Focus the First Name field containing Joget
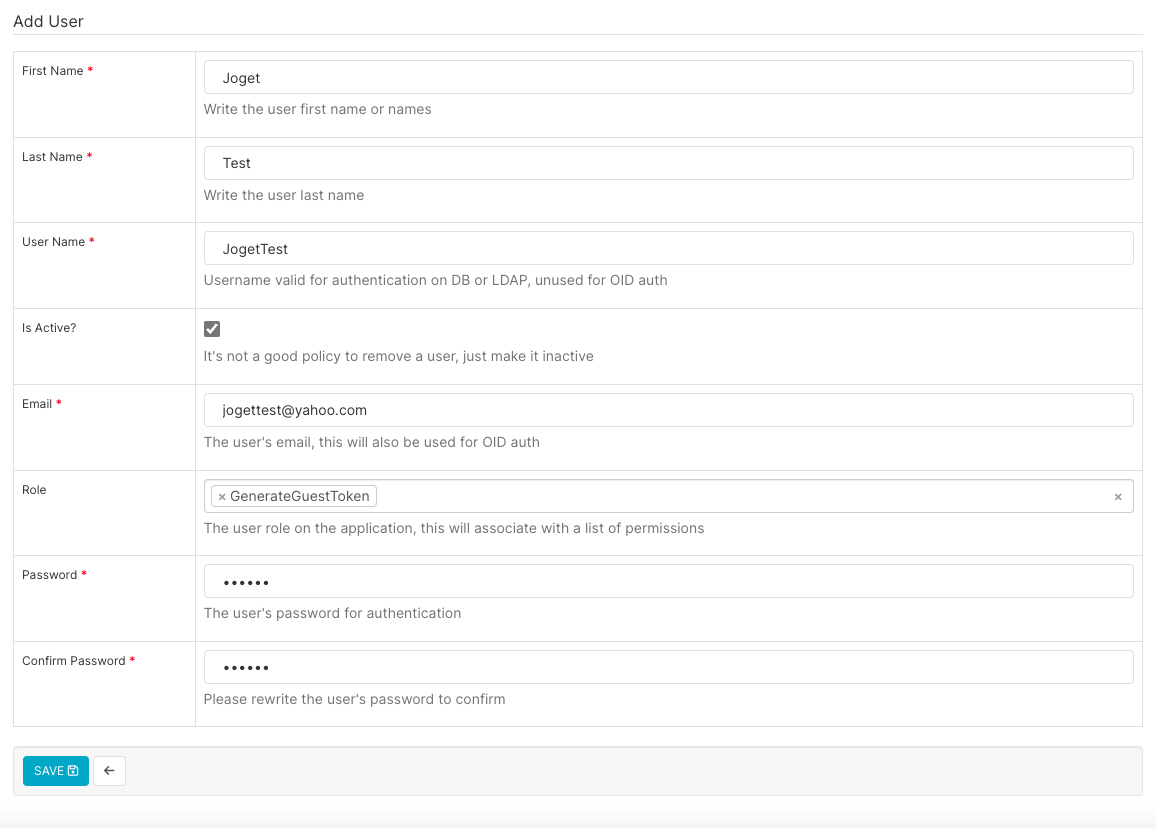The width and height of the screenshot is (1156, 828). 668,78
